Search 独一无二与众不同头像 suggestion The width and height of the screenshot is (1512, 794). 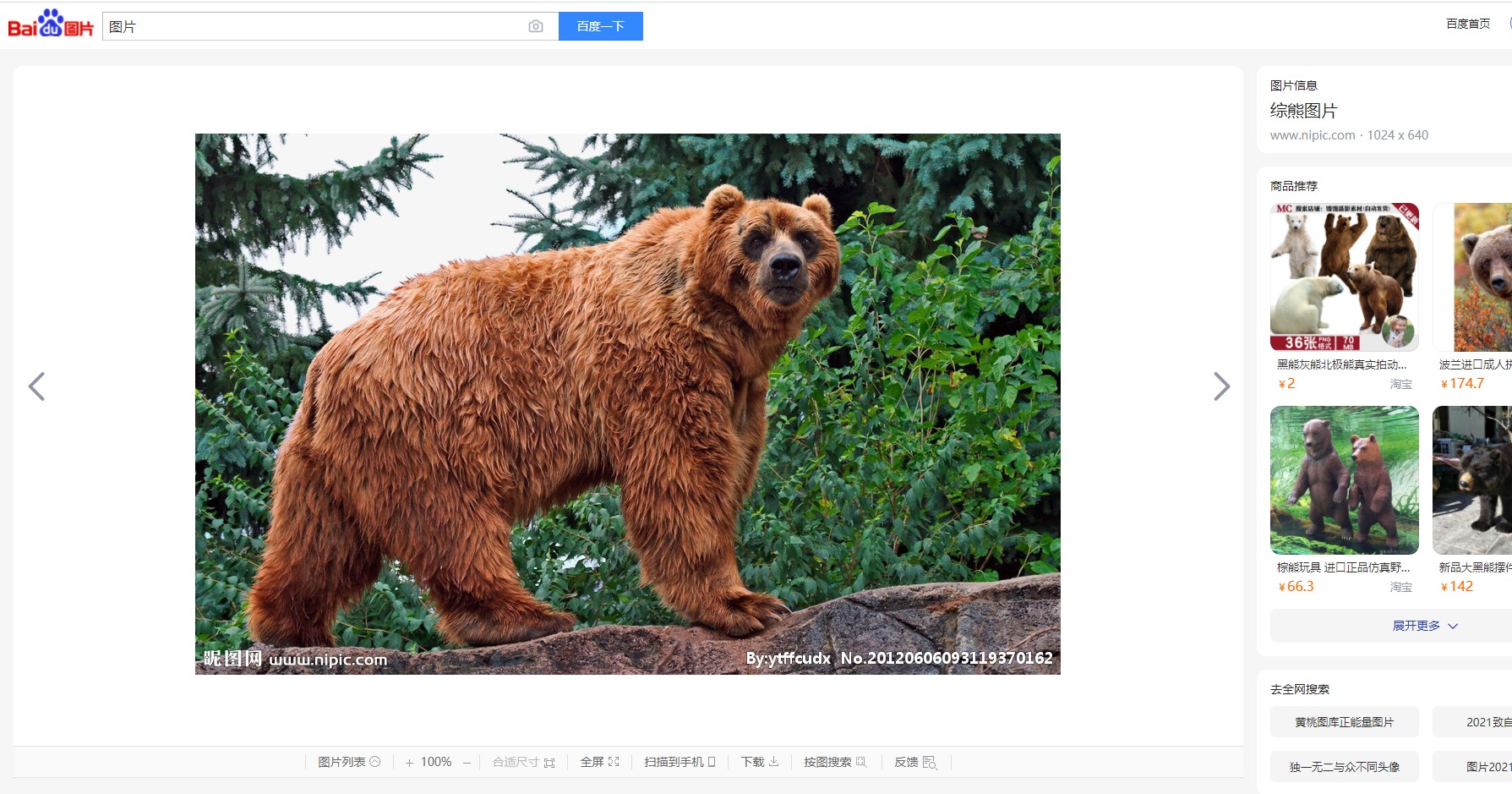1345,767
